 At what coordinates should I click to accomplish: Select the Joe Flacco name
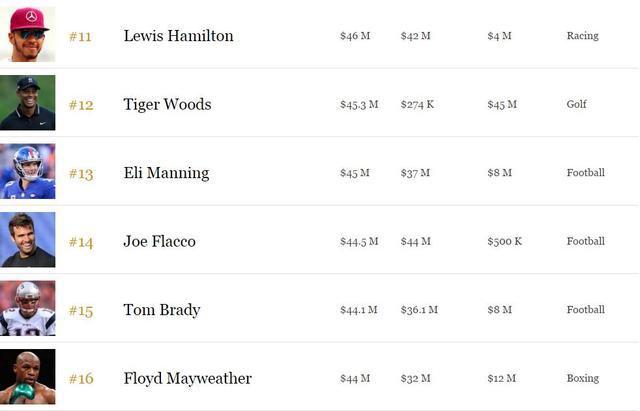coord(159,241)
